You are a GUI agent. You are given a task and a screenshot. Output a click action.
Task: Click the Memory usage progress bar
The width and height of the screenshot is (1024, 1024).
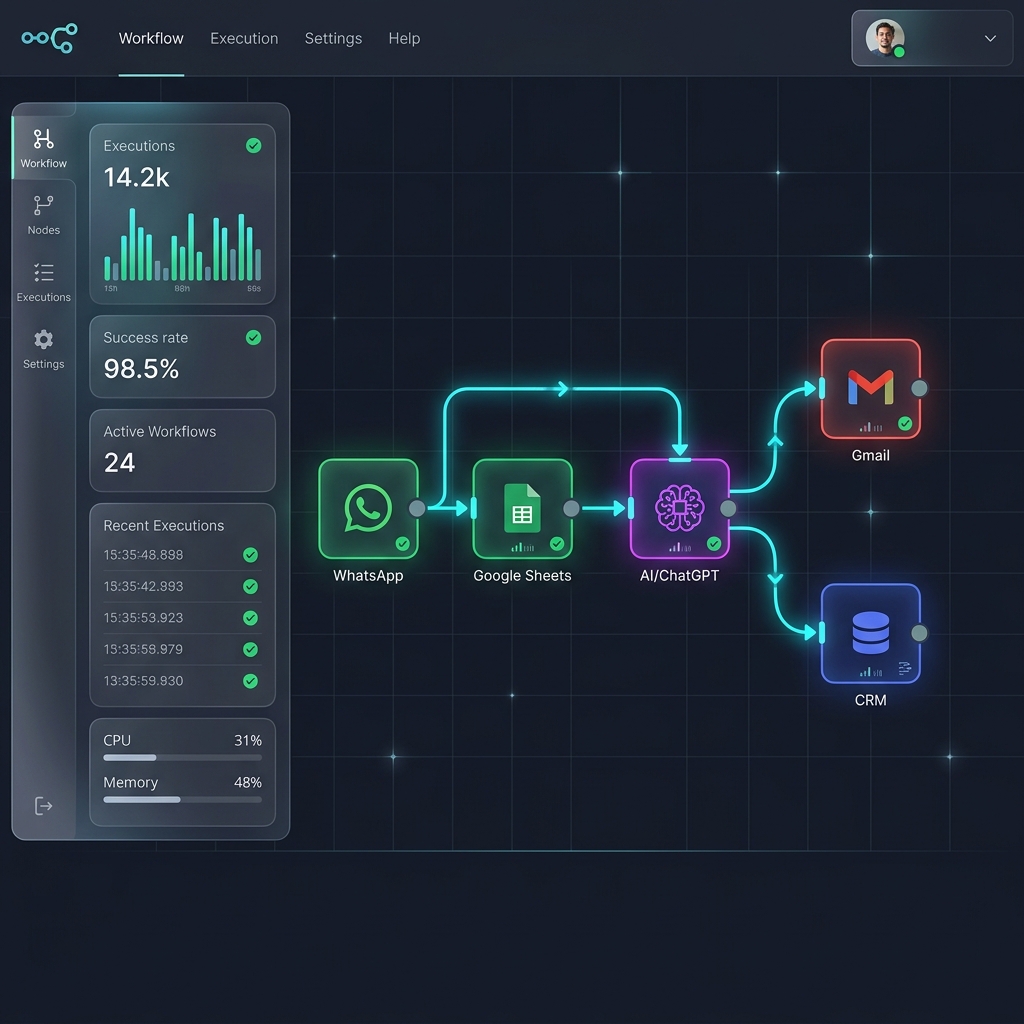(182, 799)
